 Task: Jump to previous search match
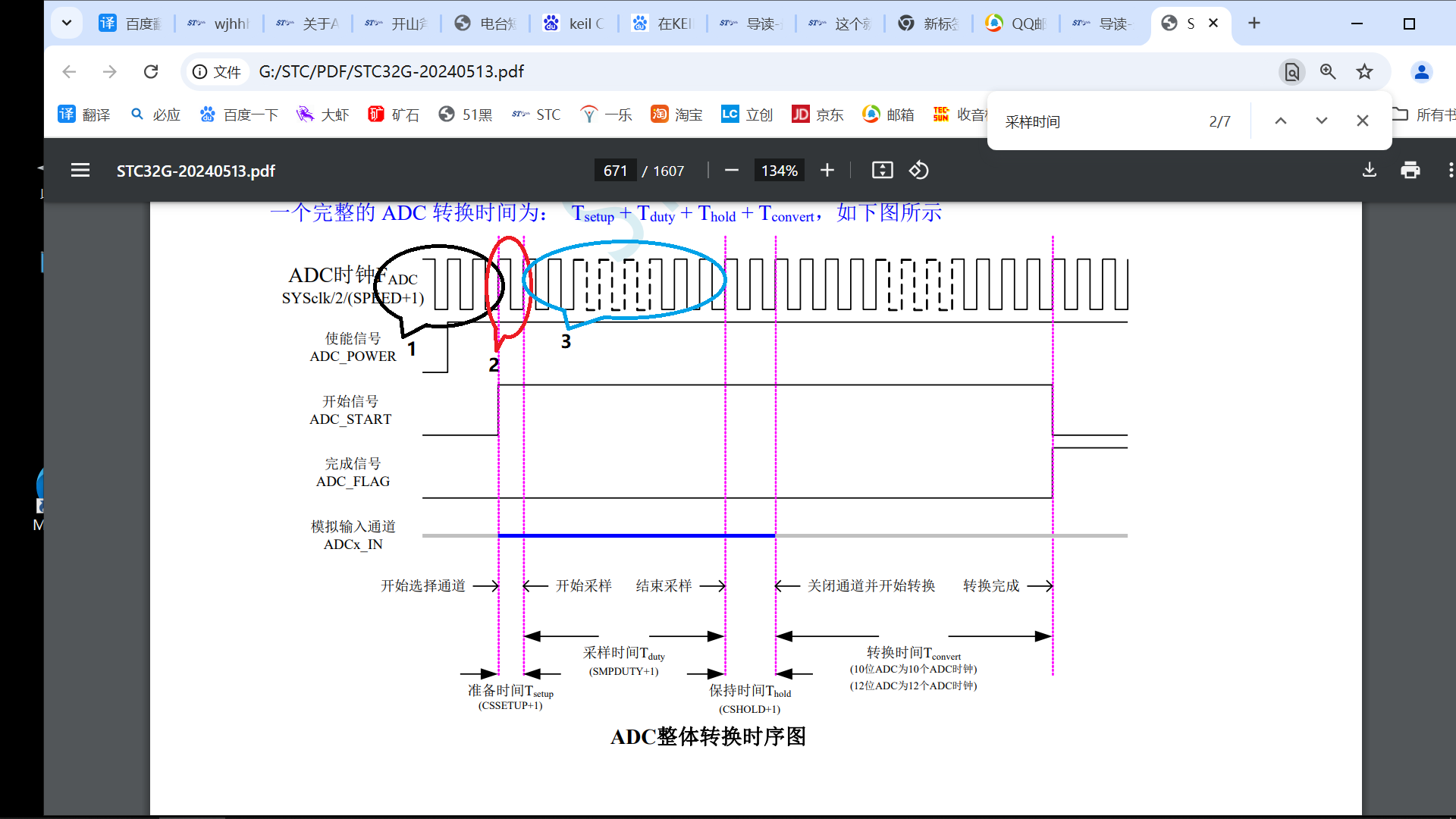(1281, 121)
